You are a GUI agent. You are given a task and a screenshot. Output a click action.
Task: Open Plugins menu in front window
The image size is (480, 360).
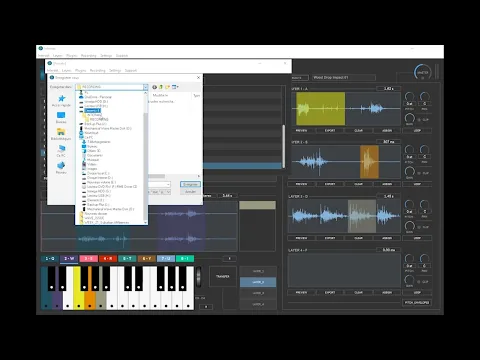tap(81, 71)
